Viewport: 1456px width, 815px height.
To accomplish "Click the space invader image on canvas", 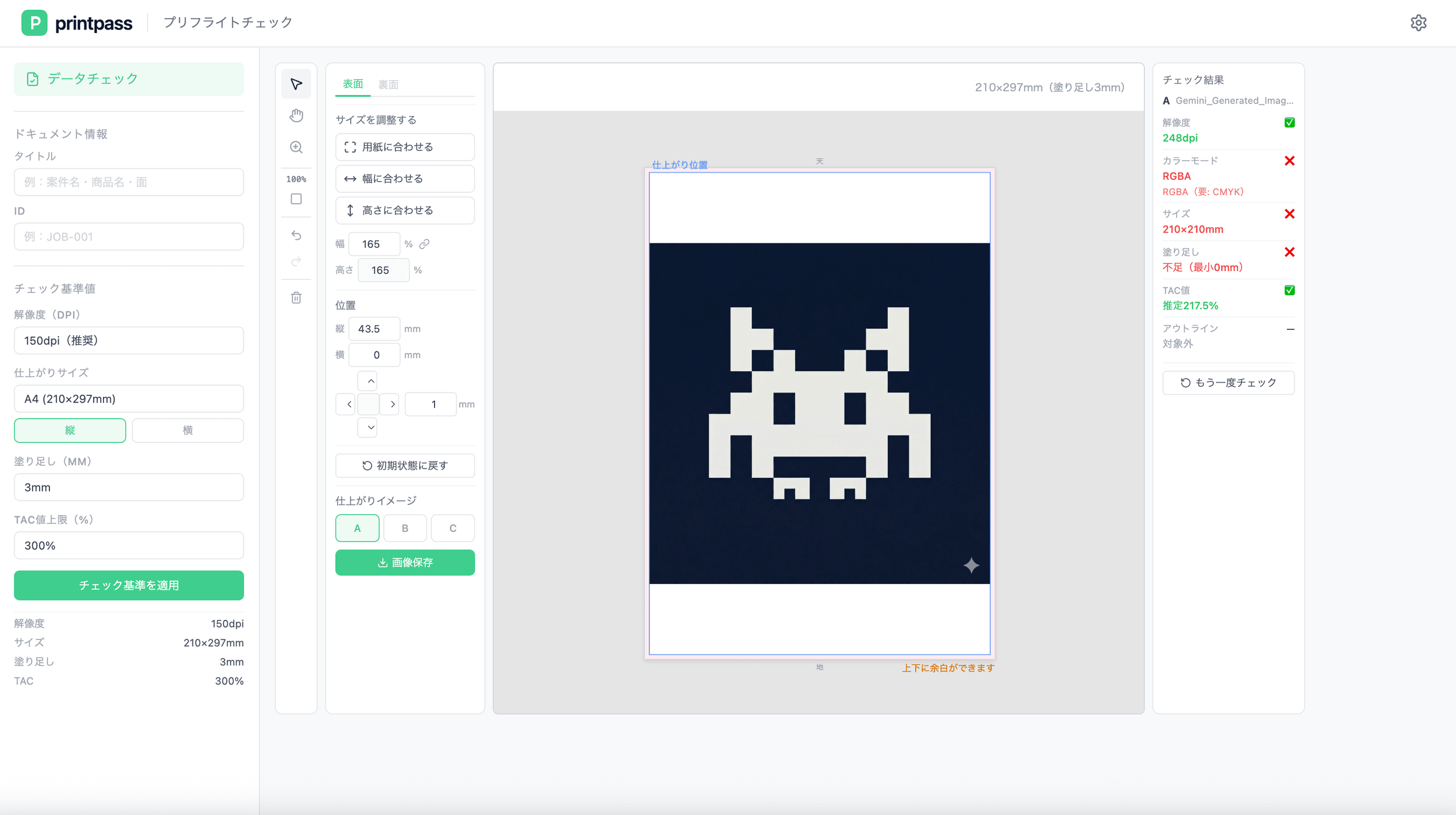I will pyautogui.click(x=820, y=413).
